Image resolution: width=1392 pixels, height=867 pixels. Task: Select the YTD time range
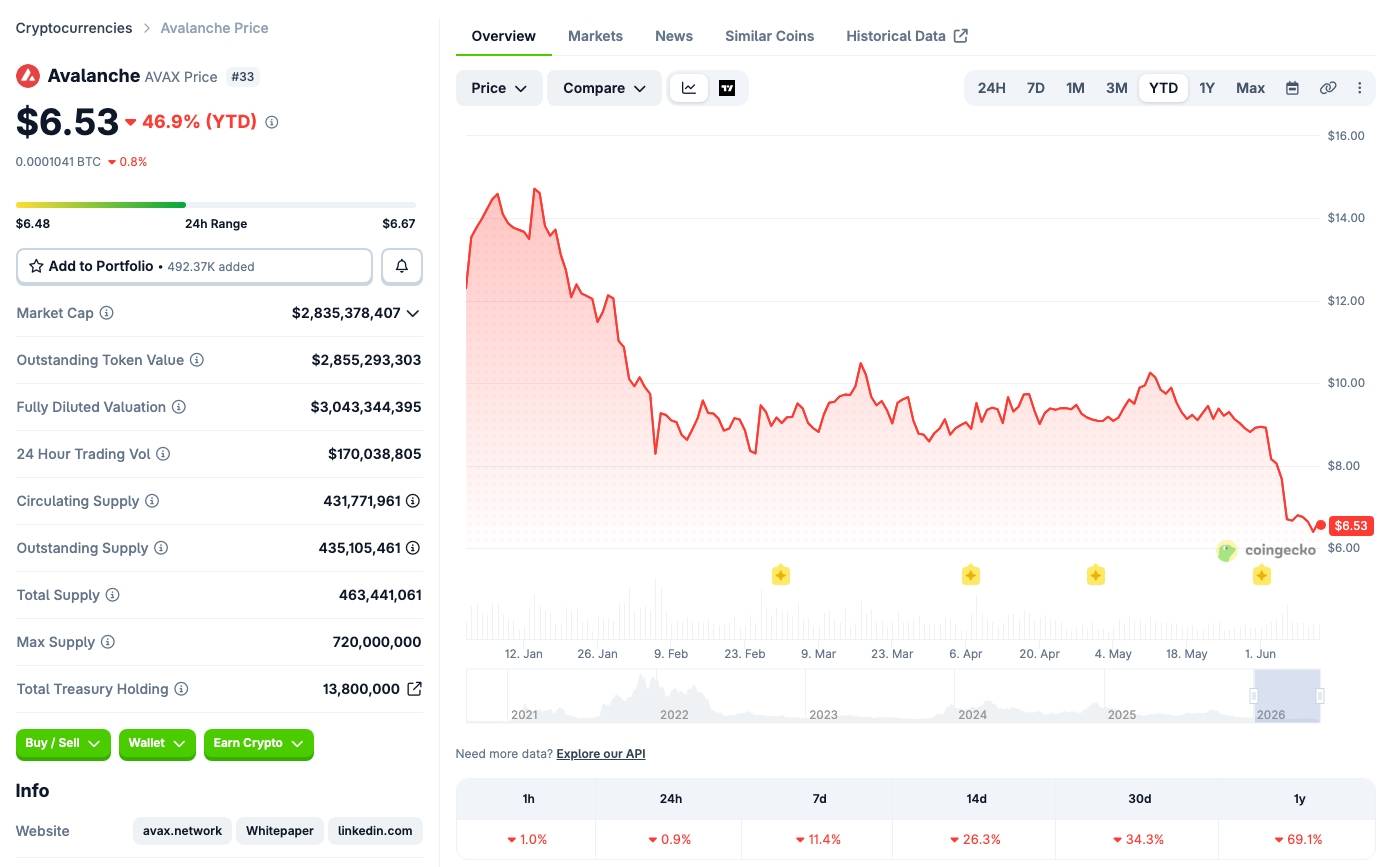pyautogui.click(x=1163, y=88)
